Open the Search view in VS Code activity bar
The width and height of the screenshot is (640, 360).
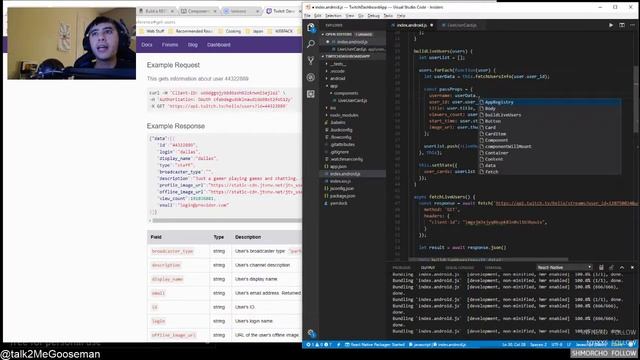pyautogui.click(x=311, y=44)
